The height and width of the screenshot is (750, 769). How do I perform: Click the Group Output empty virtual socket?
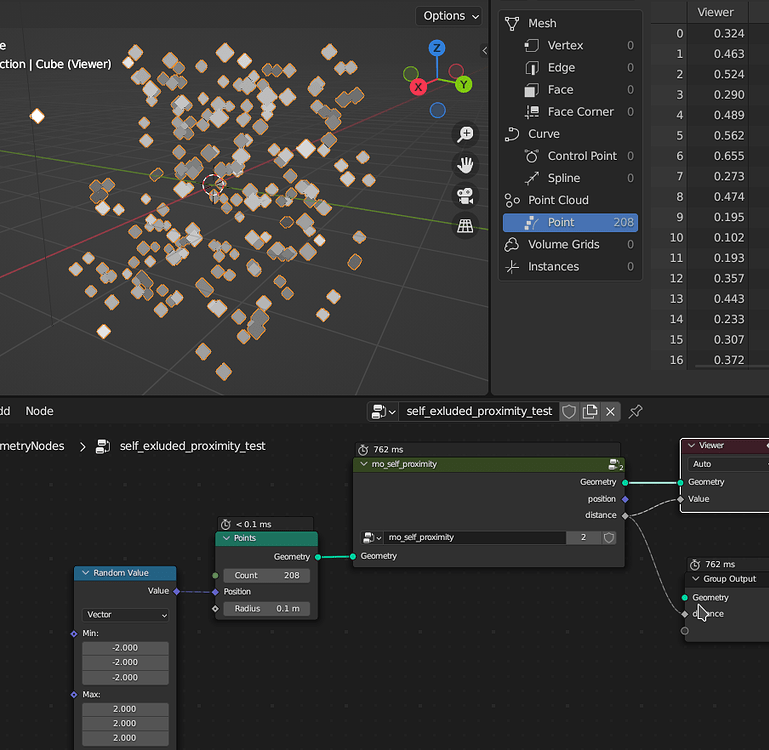coord(685,631)
